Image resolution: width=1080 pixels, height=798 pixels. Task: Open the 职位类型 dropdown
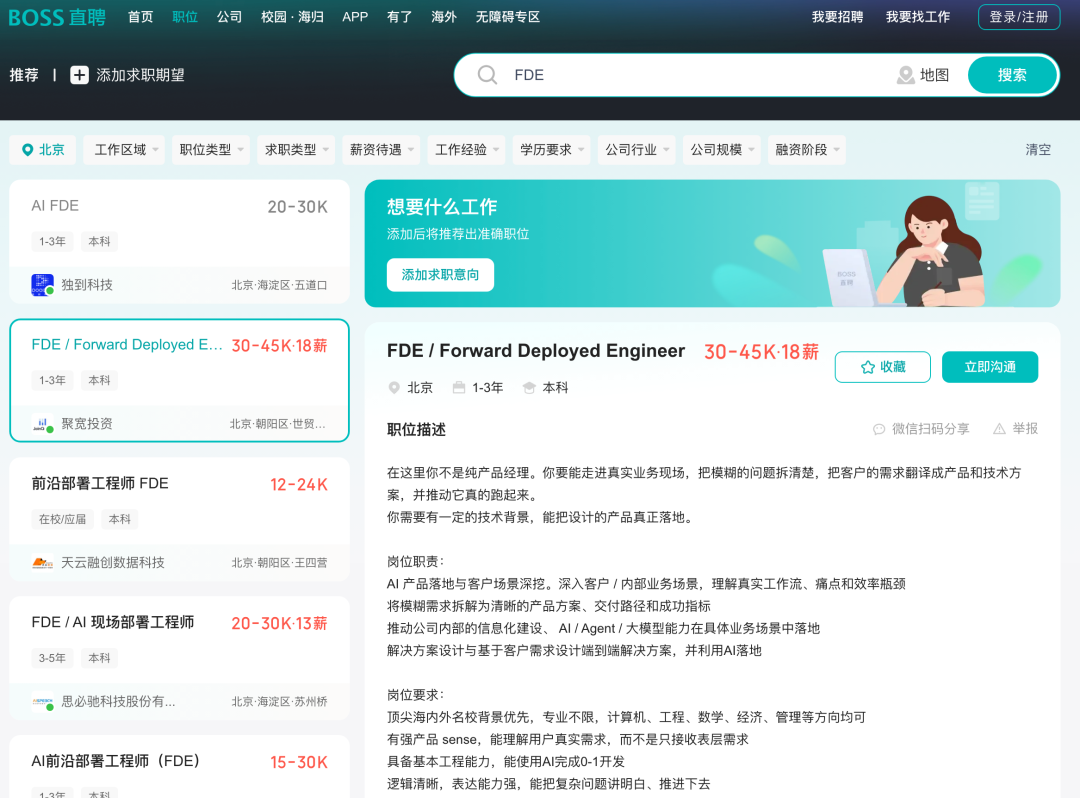coord(209,149)
